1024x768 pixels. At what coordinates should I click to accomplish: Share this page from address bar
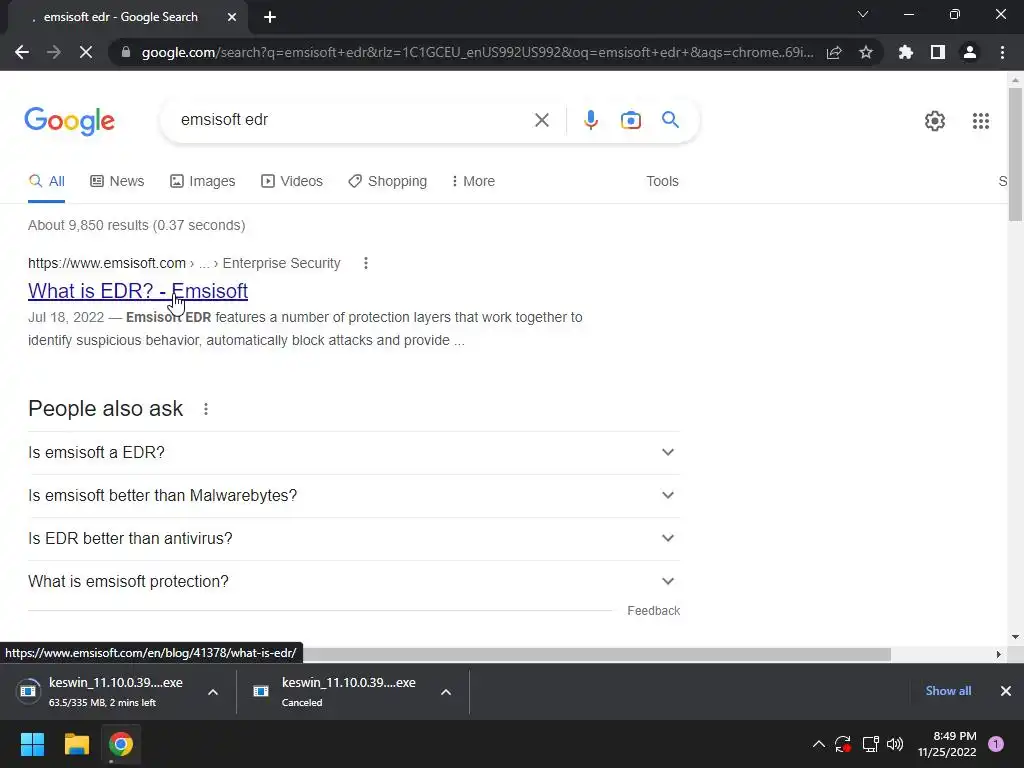click(834, 52)
